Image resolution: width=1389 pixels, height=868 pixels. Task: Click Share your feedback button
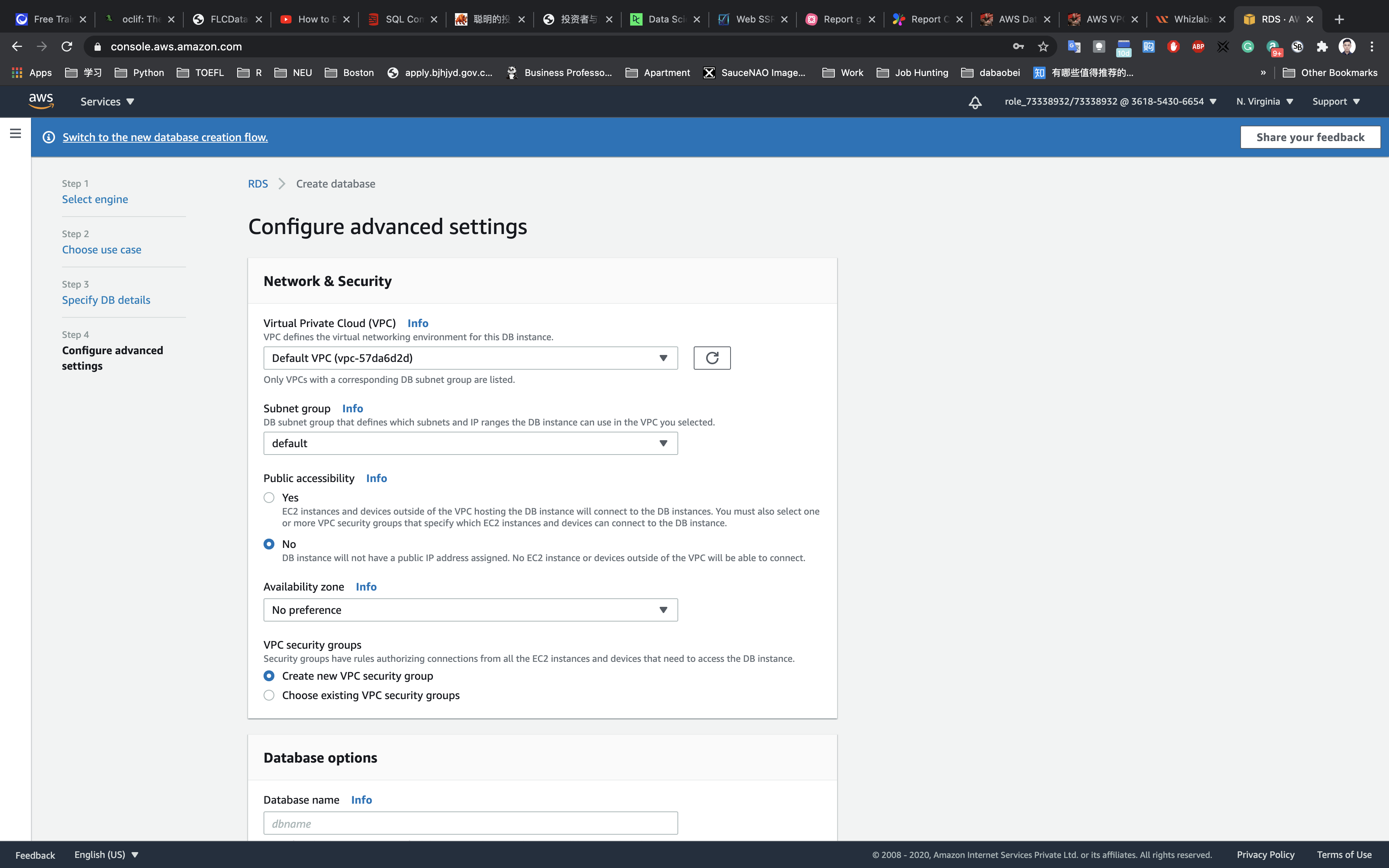(x=1310, y=137)
